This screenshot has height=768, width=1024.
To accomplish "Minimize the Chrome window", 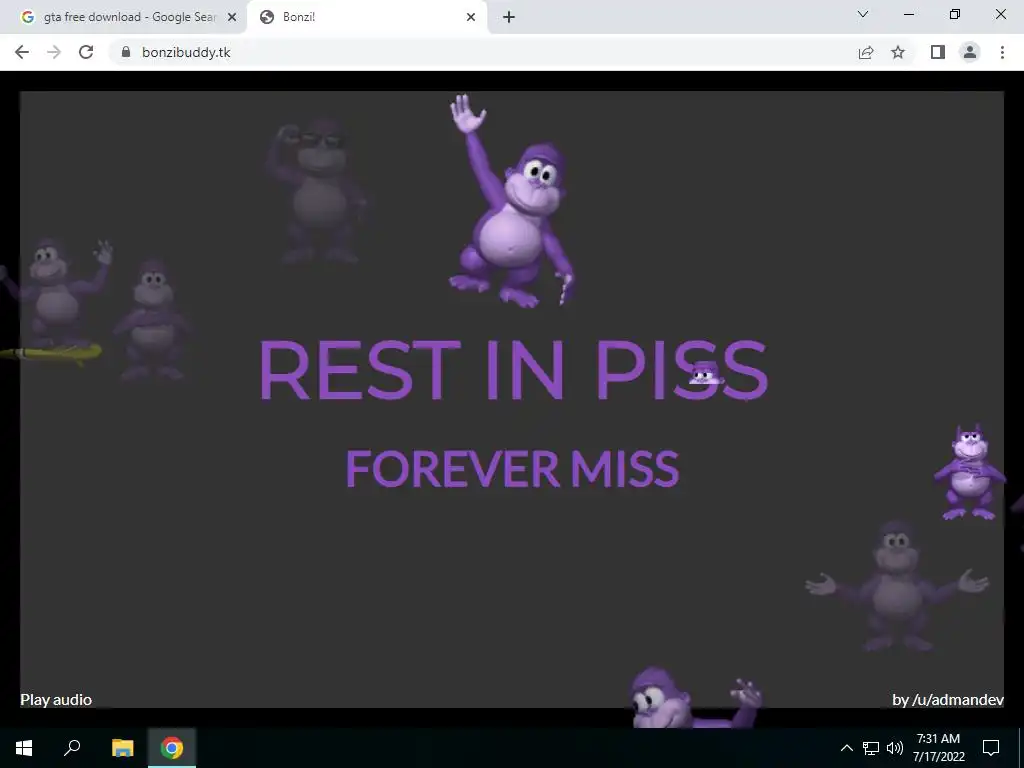I will tap(908, 14).
